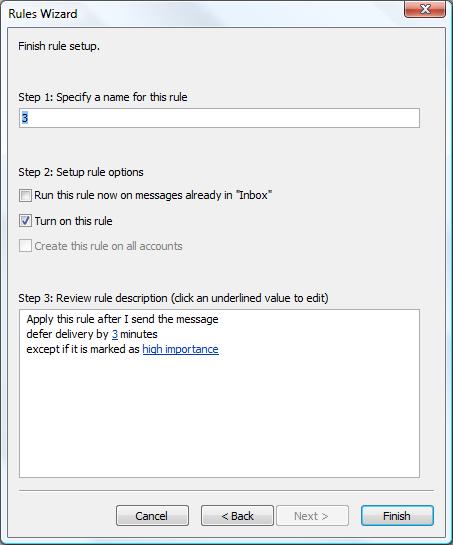This screenshot has width=453, height=545.
Task: Close the Rules Wizard dialog with X
Action: 424,9
